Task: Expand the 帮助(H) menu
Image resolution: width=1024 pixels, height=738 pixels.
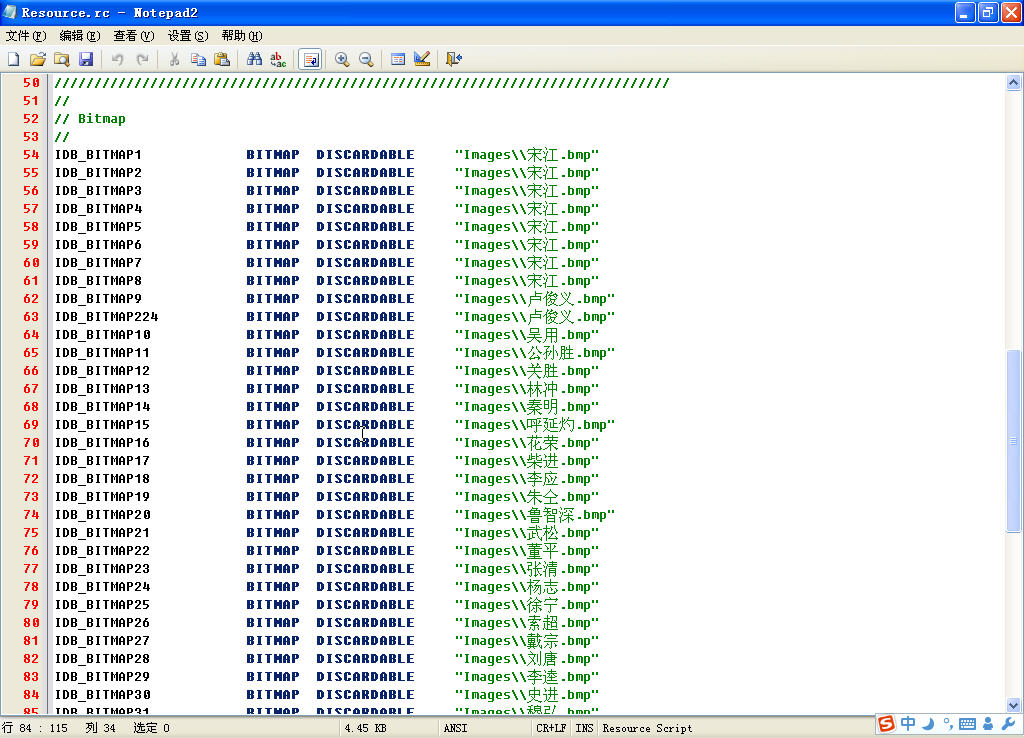Action: point(242,36)
